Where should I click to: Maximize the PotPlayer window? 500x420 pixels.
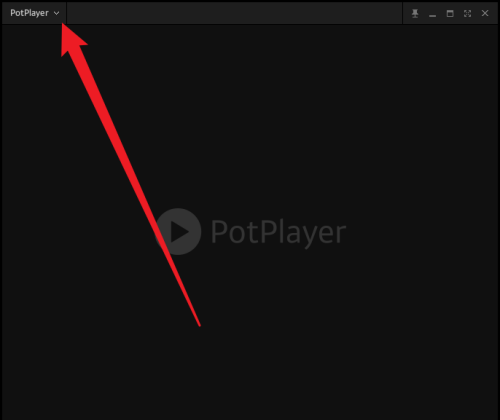[x=450, y=13]
